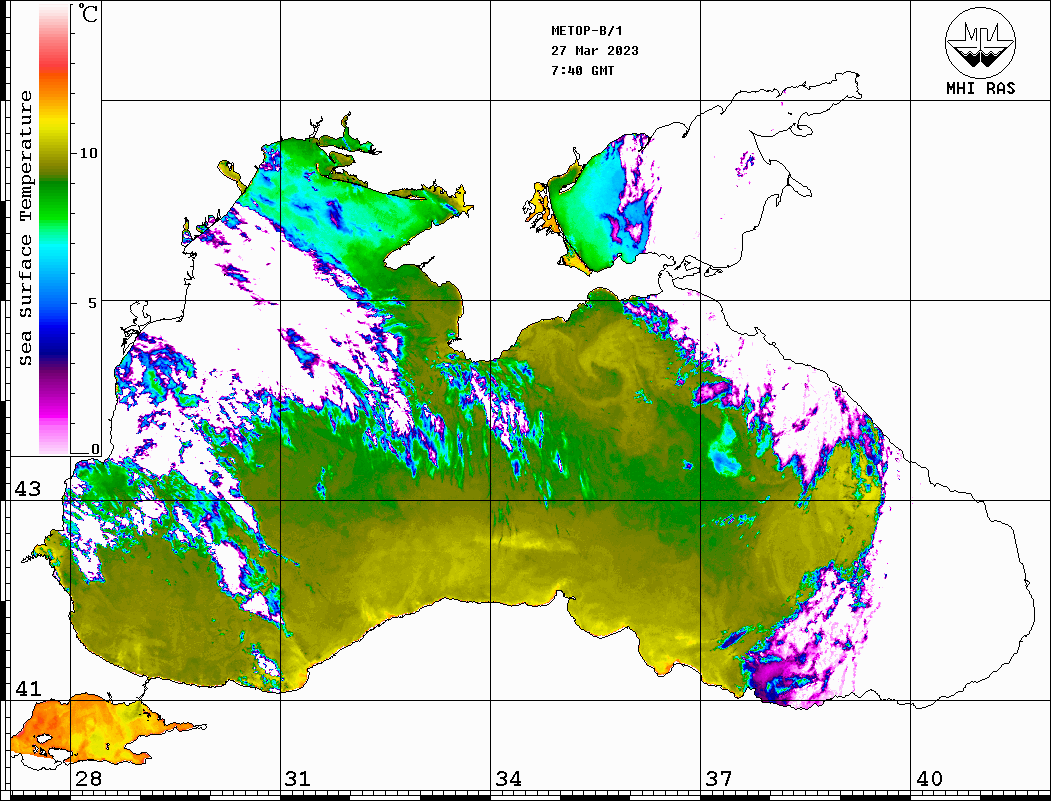
Task: Click longitude label '37'
Action: point(719,779)
